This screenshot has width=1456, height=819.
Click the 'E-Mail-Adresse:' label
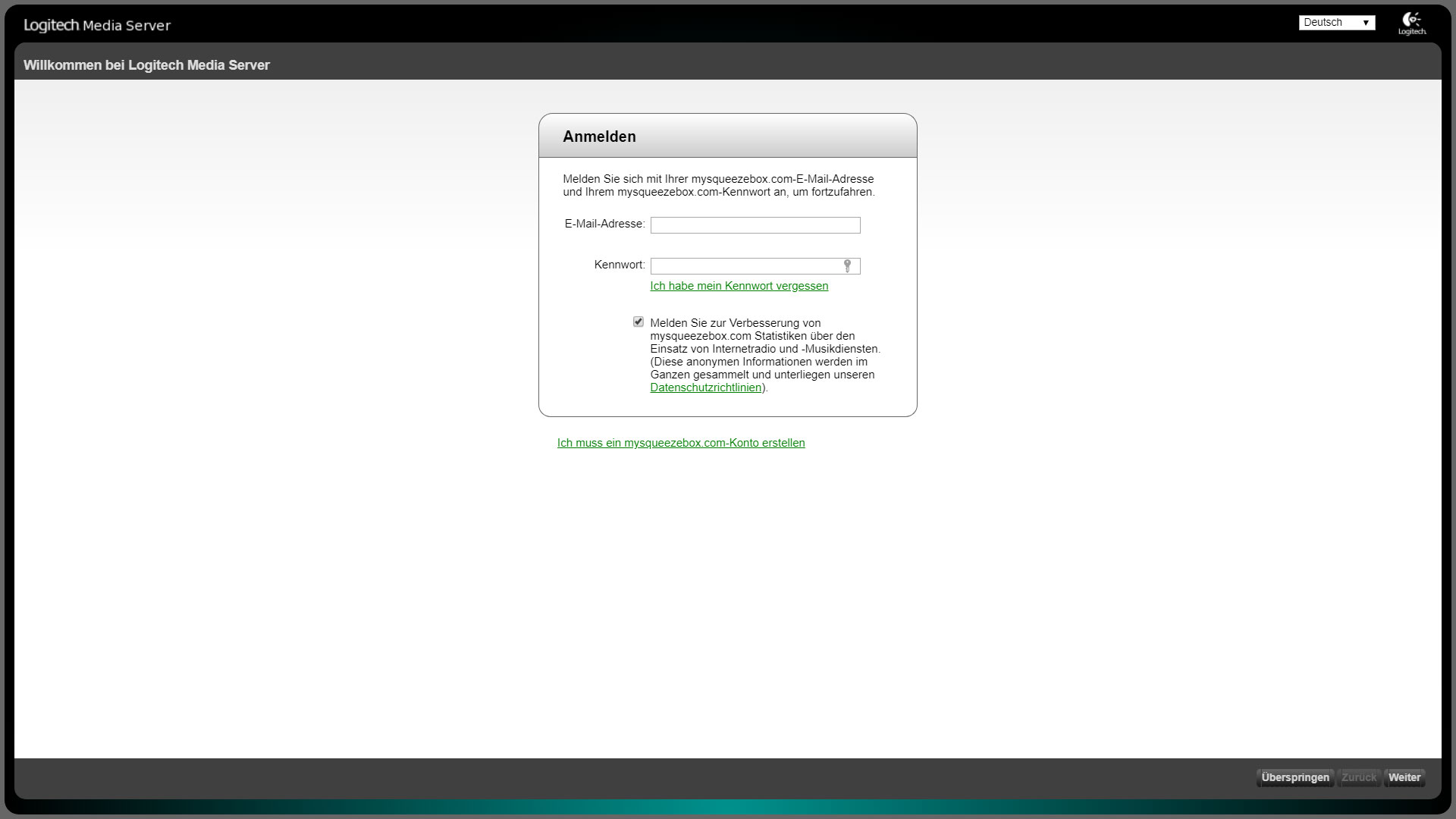pyautogui.click(x=604, y=224)
